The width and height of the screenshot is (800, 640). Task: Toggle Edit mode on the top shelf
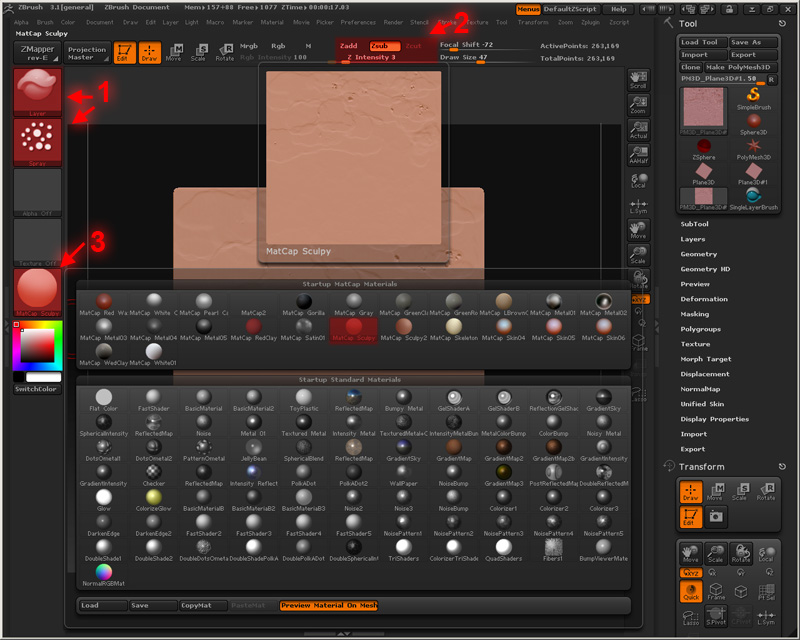[124, 53]
